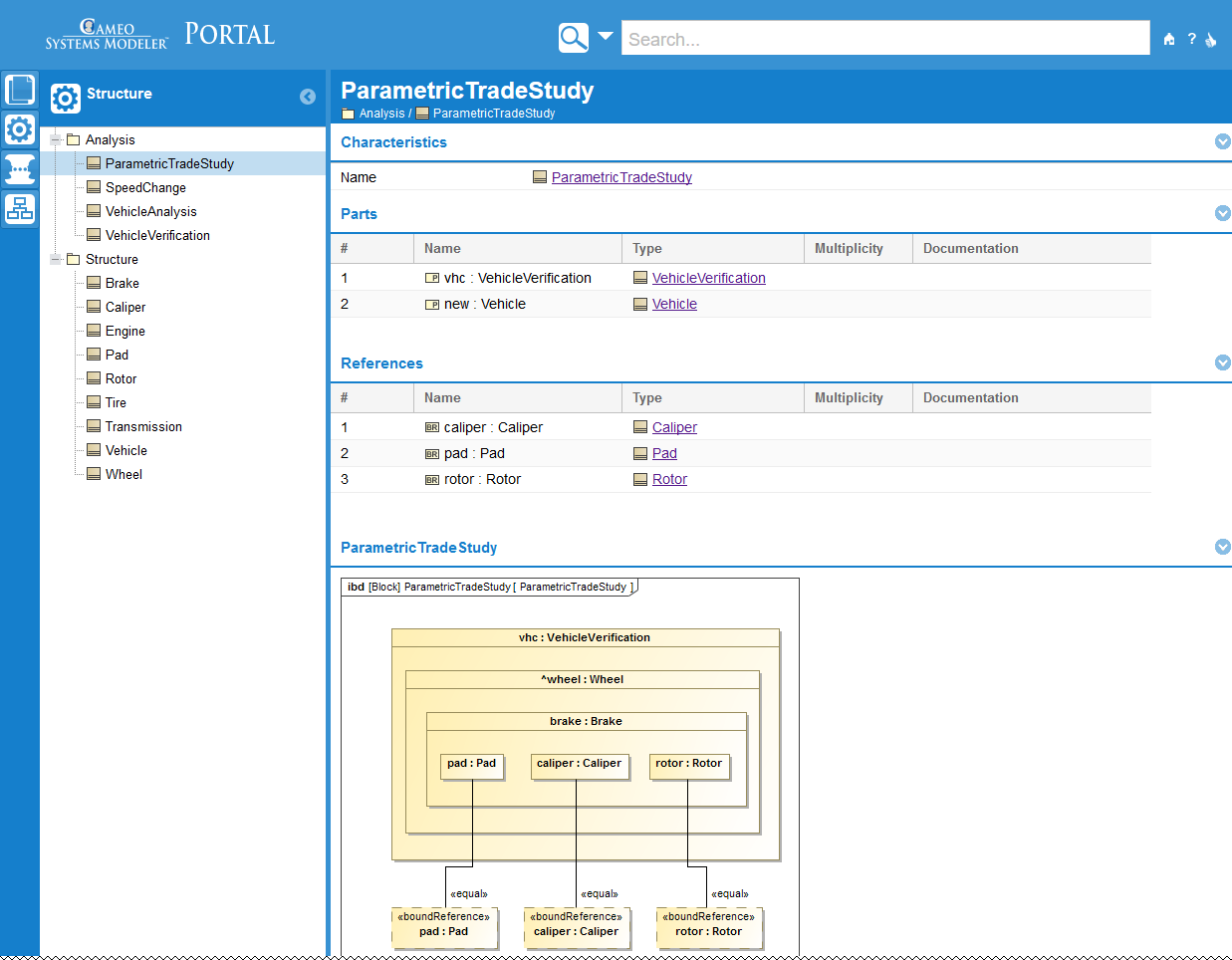This screenshot has height=960, width=1232.
Task: Select SpeedChange in the tree
Action: click(145, 188)
